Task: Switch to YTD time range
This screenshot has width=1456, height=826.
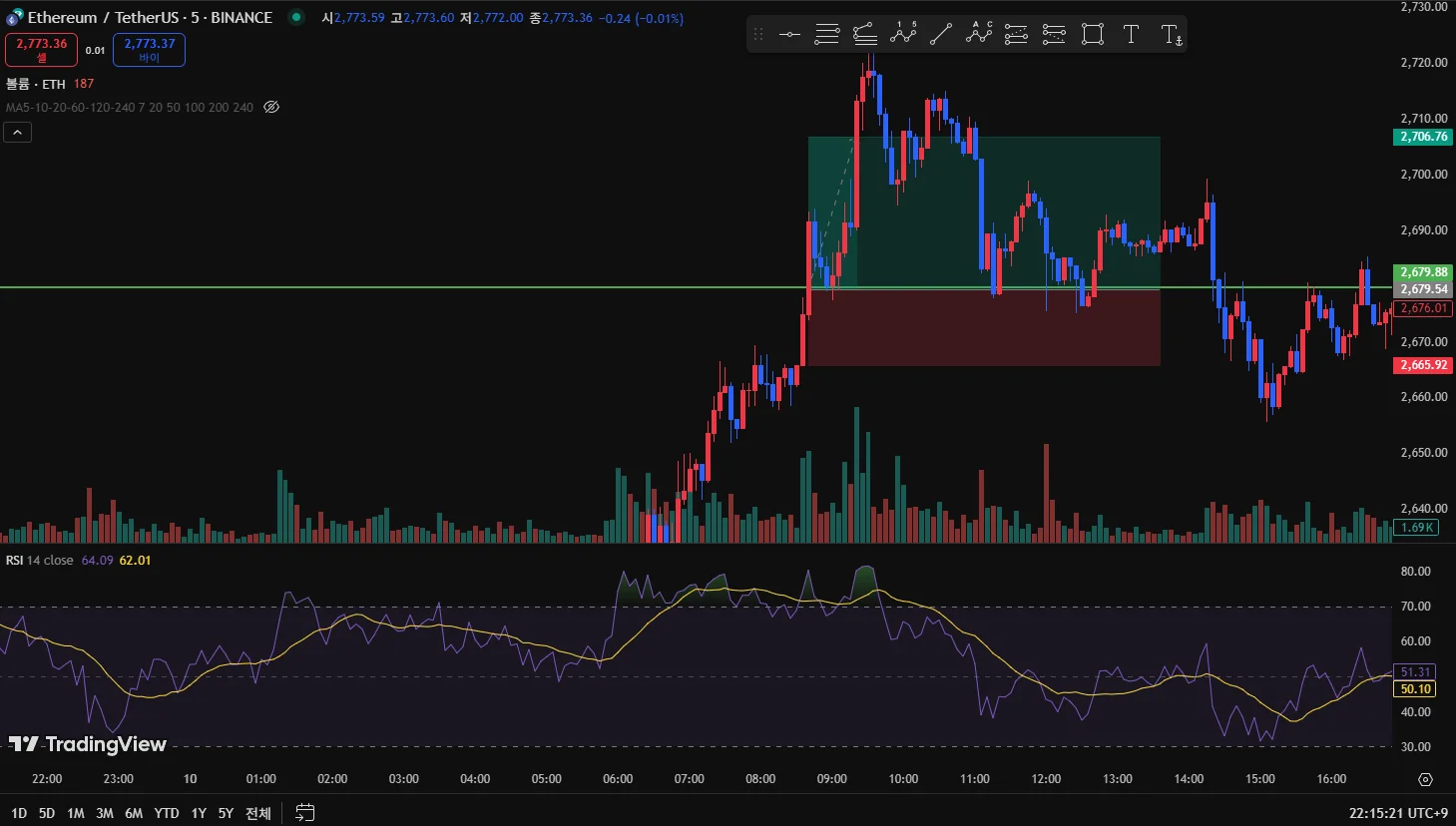Action: 167,813
